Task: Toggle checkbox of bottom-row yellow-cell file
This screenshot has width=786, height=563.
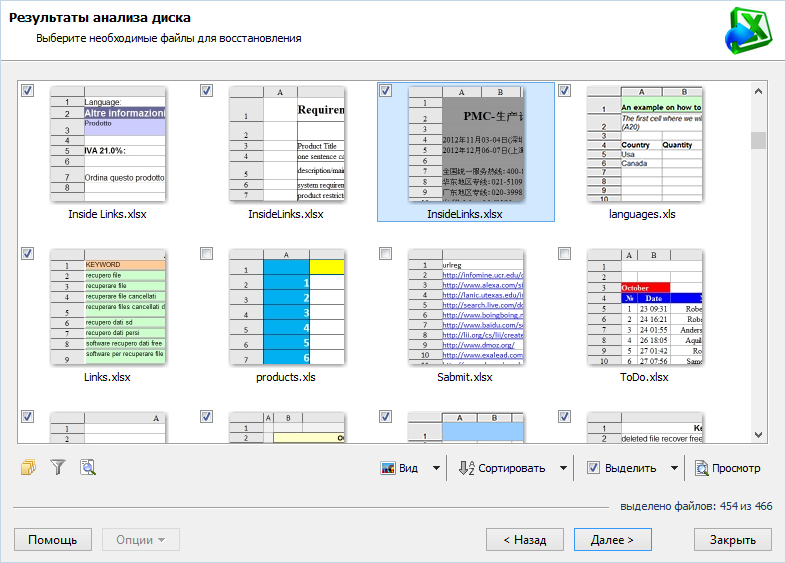Action: [207, 417]
